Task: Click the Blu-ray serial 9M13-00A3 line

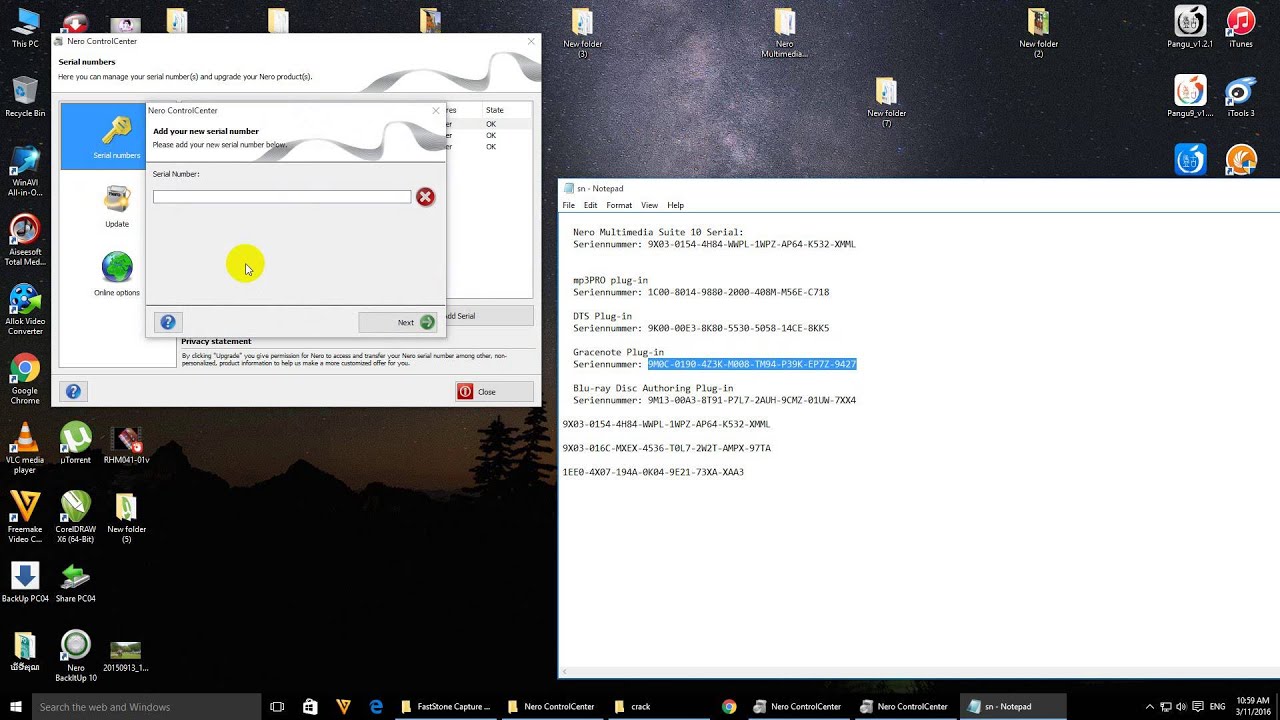Action: point(714,400)
